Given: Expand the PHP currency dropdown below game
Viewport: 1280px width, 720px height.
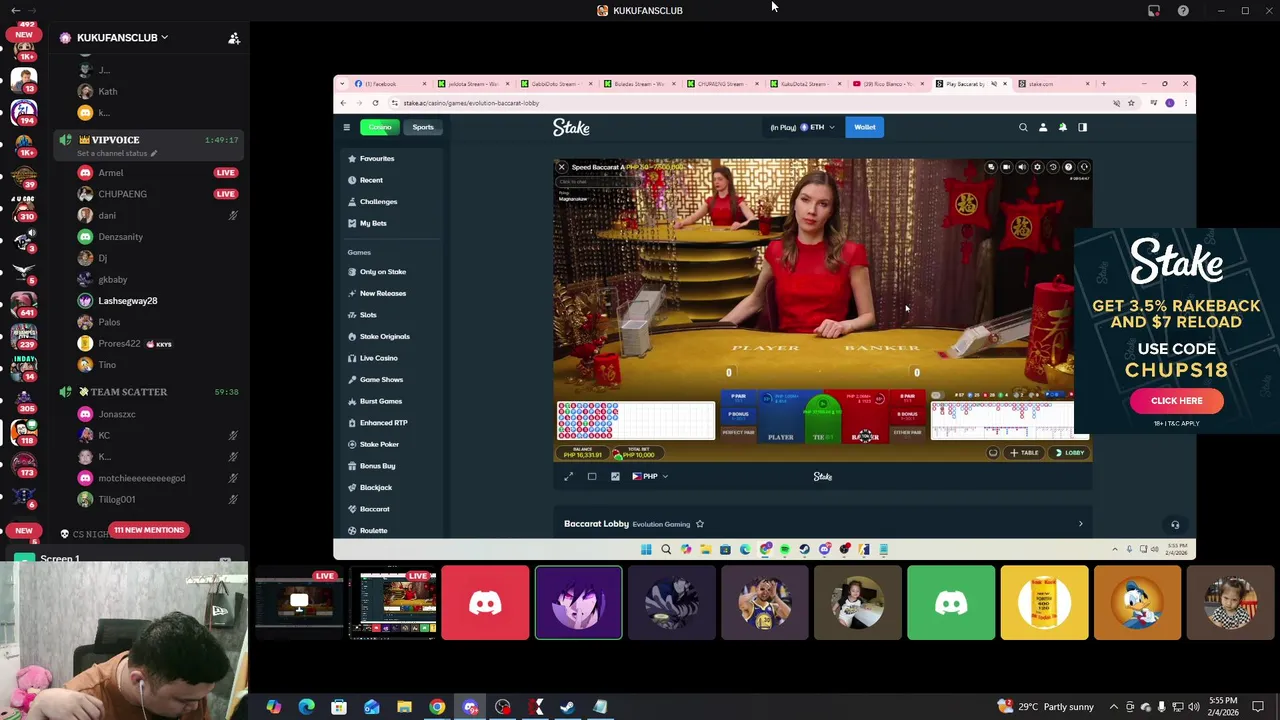Looking at the screenshot, I should tap(650, 476).
